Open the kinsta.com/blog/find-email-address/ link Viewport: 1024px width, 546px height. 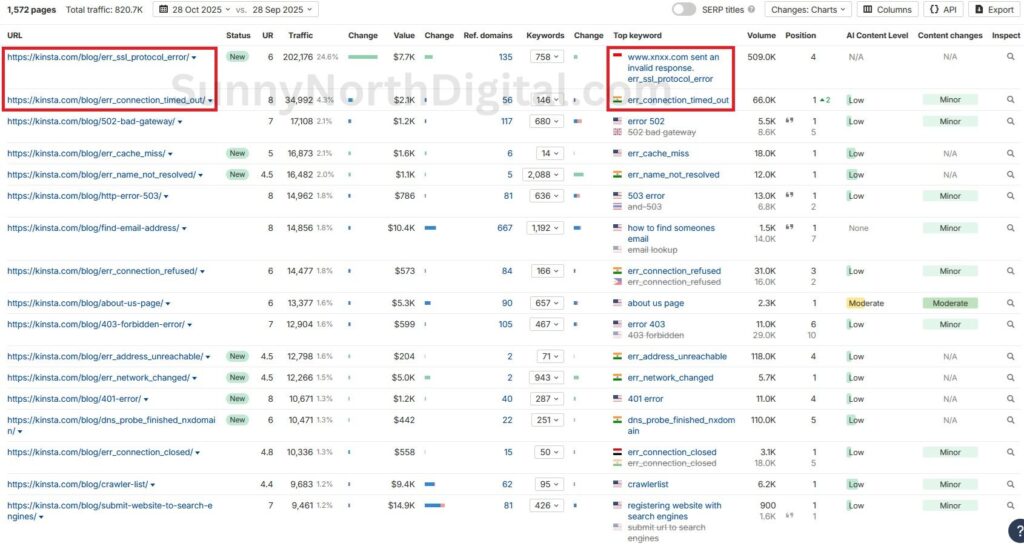click(93, 228)
